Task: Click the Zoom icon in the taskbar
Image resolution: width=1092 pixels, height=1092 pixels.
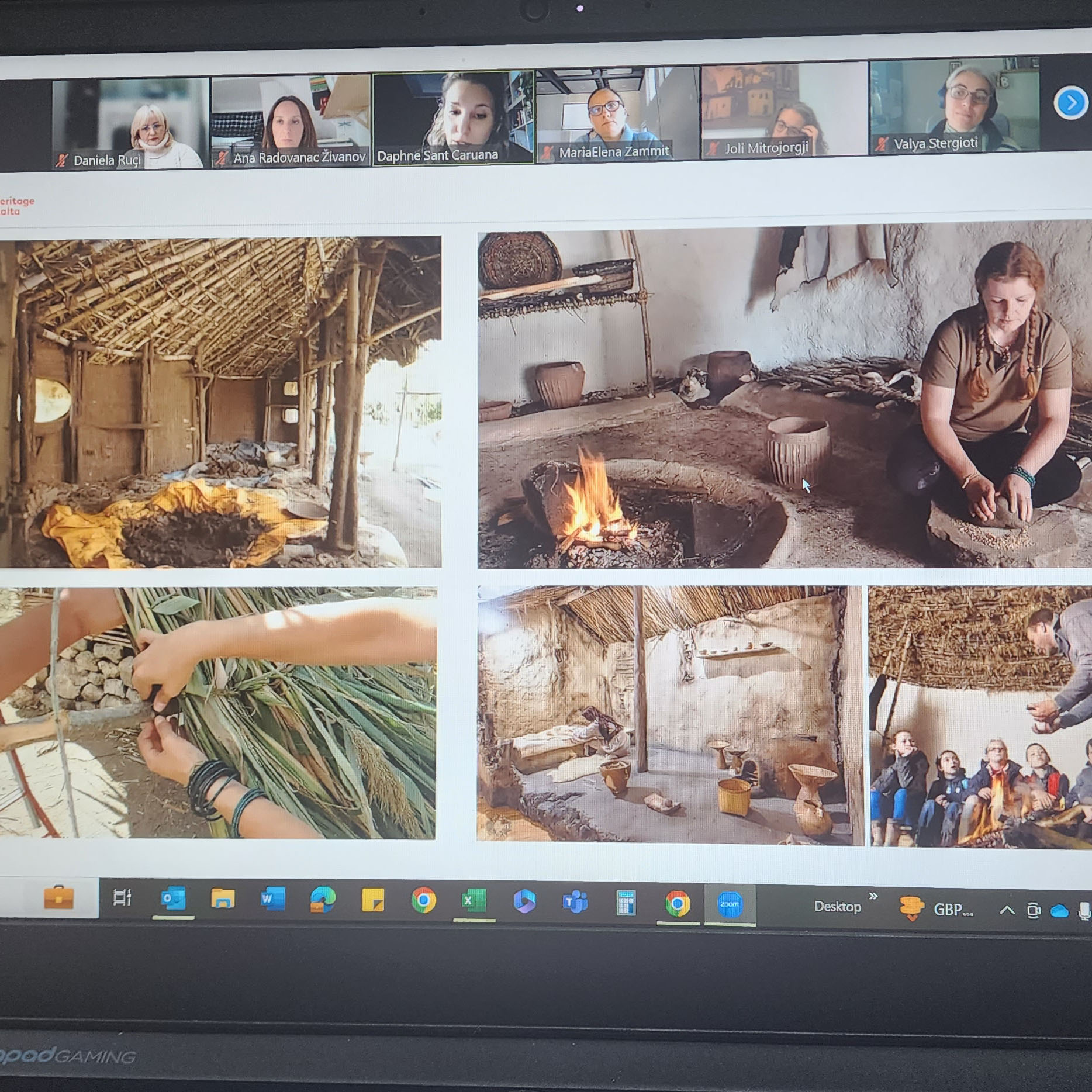Action: pyautogui.click(x=730, y=904)
